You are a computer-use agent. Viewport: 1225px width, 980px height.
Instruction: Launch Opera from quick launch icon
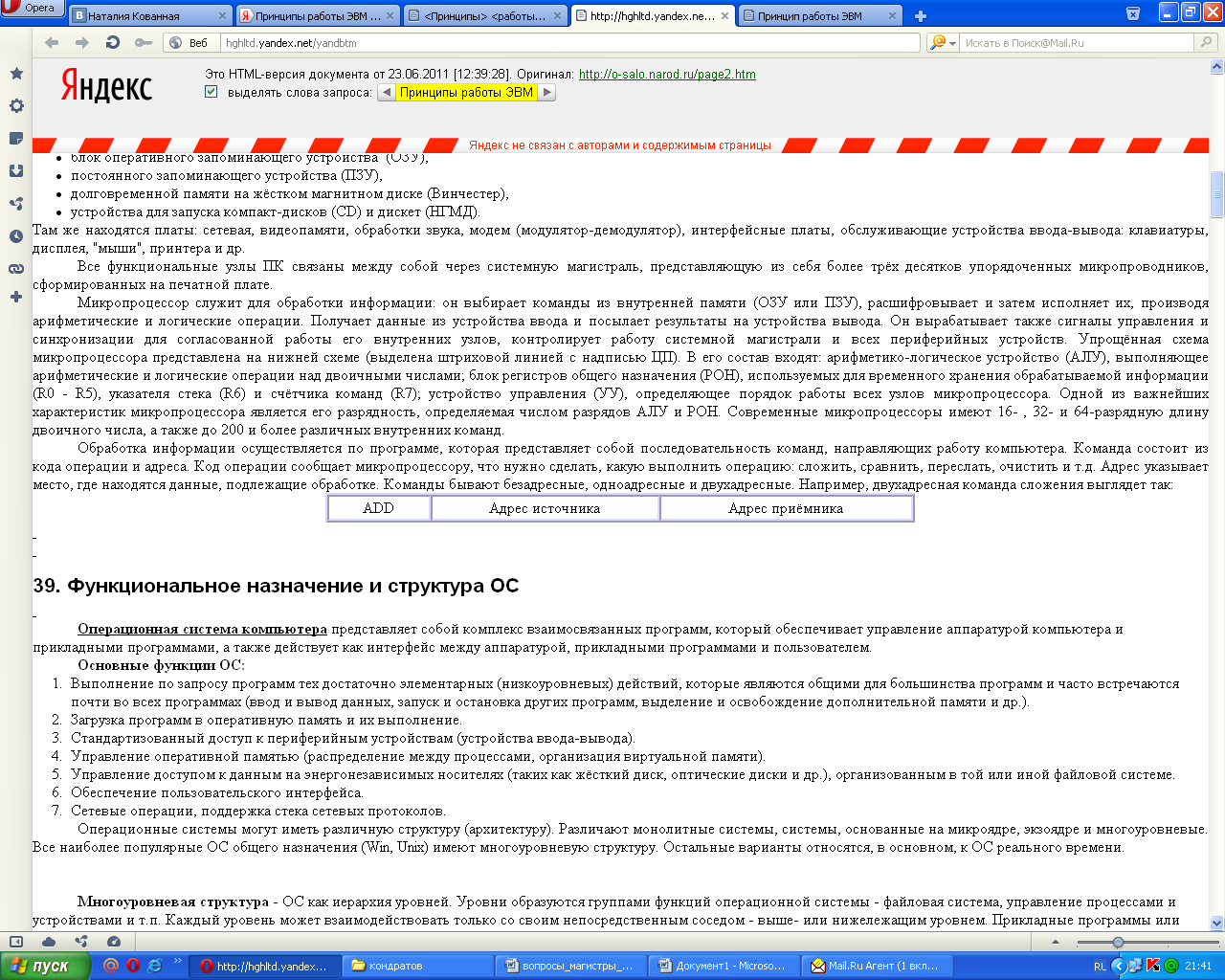[x=133, y=966]
